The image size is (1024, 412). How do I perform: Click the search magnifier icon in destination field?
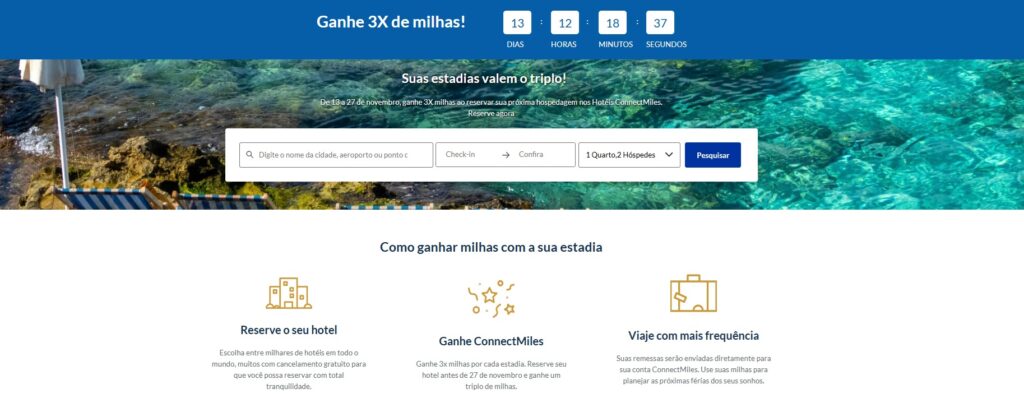pos(249,155)
